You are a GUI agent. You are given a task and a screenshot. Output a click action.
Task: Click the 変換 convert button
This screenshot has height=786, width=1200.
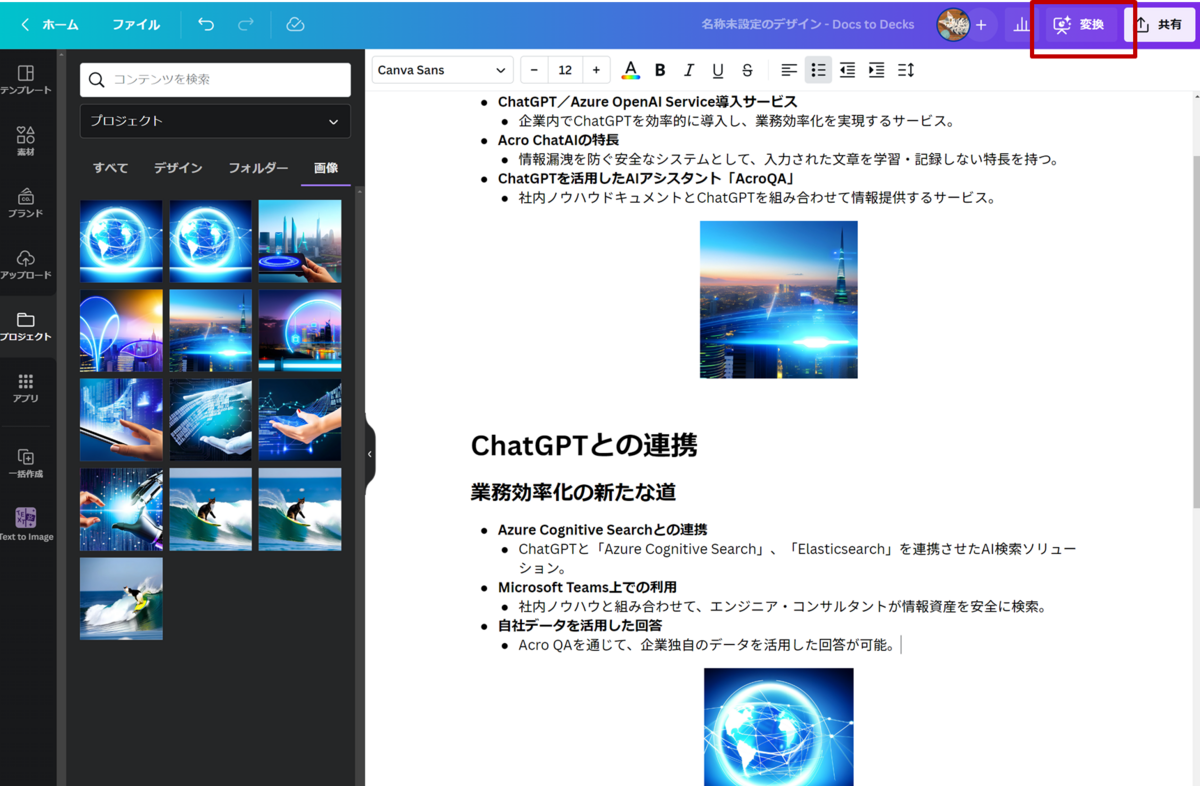coord(1079,24)
